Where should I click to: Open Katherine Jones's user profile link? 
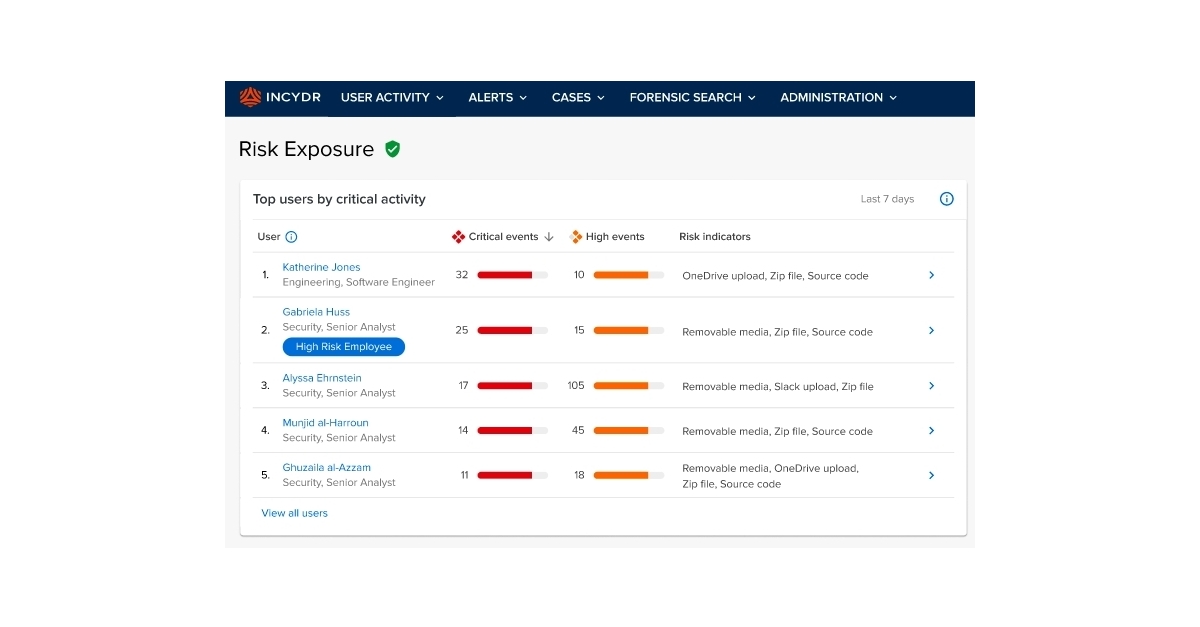tap(321, 267)
